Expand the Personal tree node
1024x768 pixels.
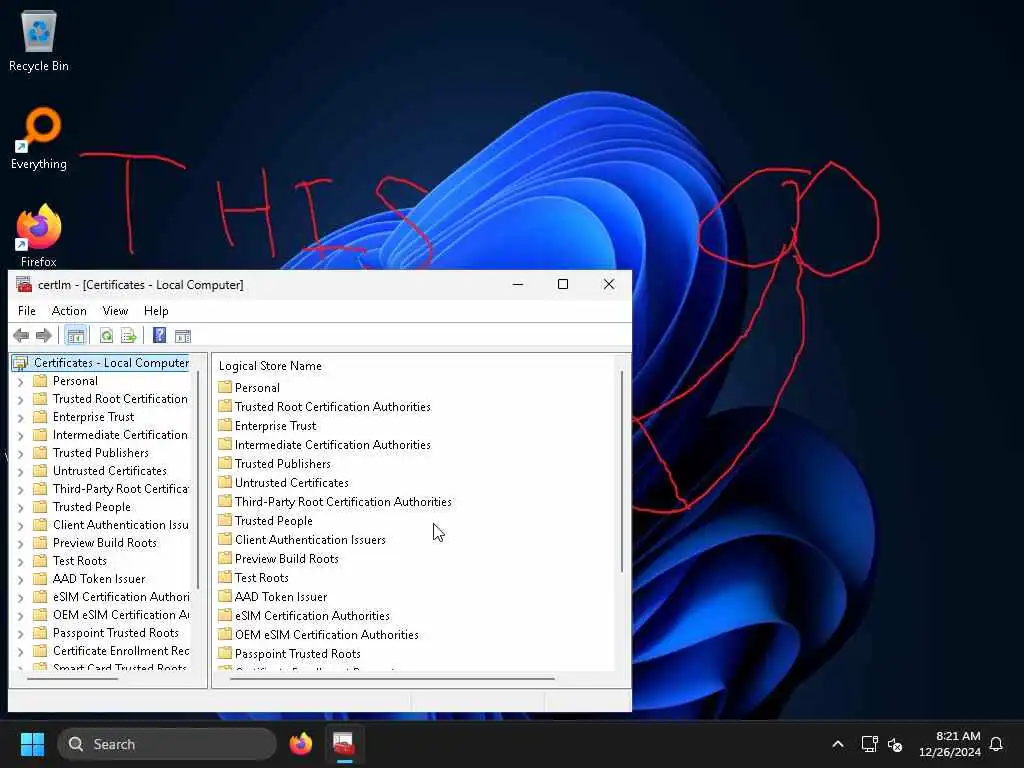coord(20,381)
